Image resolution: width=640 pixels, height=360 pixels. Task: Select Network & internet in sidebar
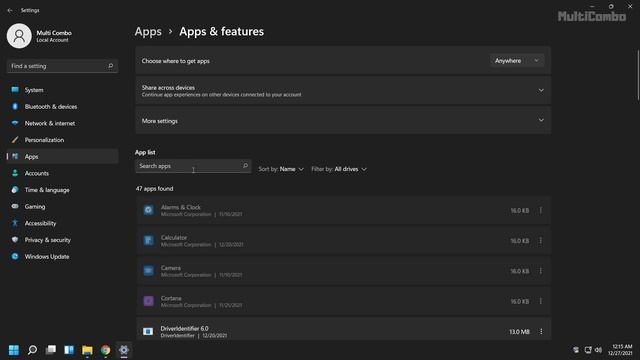click(62, 123)
